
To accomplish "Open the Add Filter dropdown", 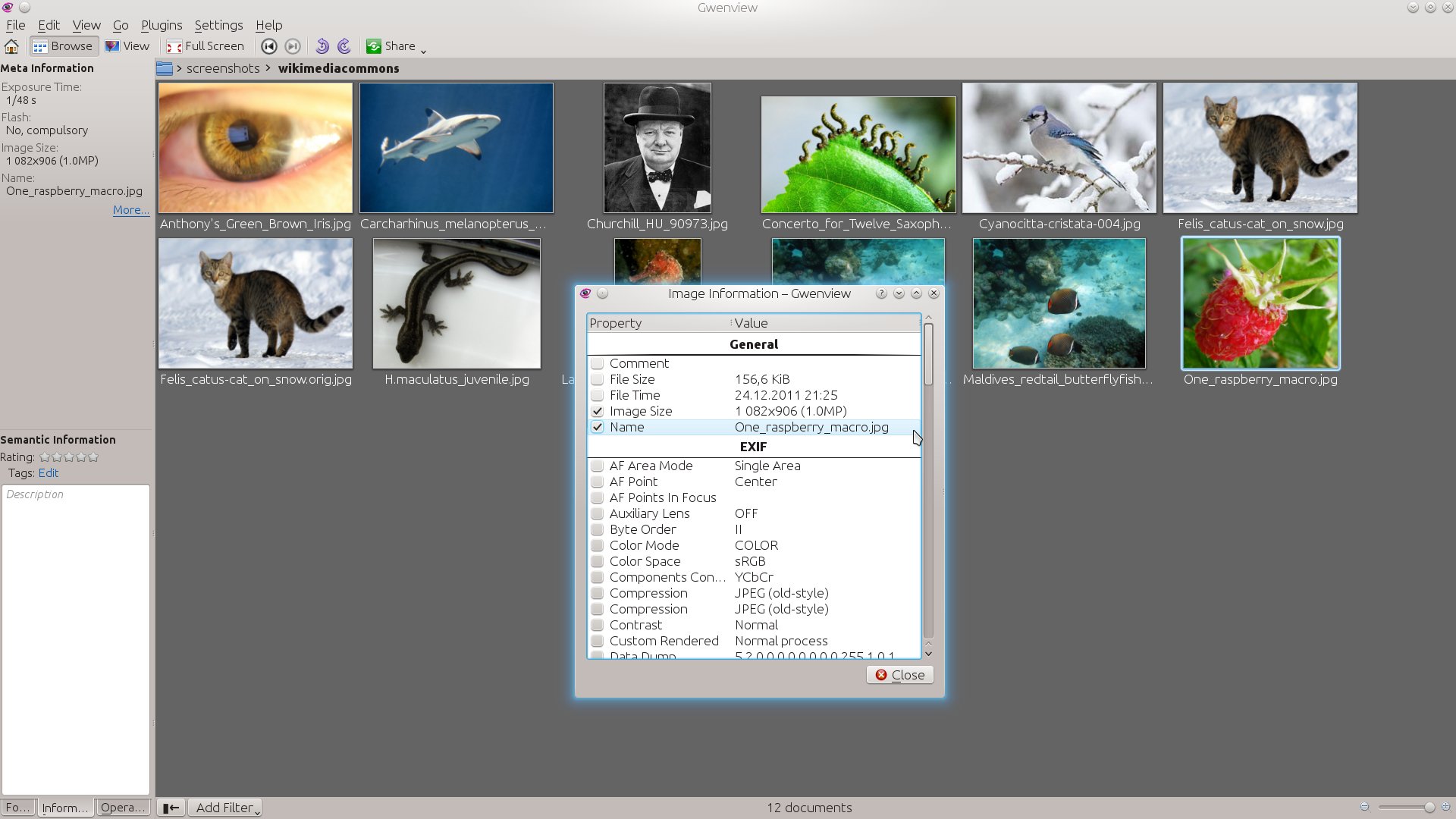I will [x=226, y=808].
